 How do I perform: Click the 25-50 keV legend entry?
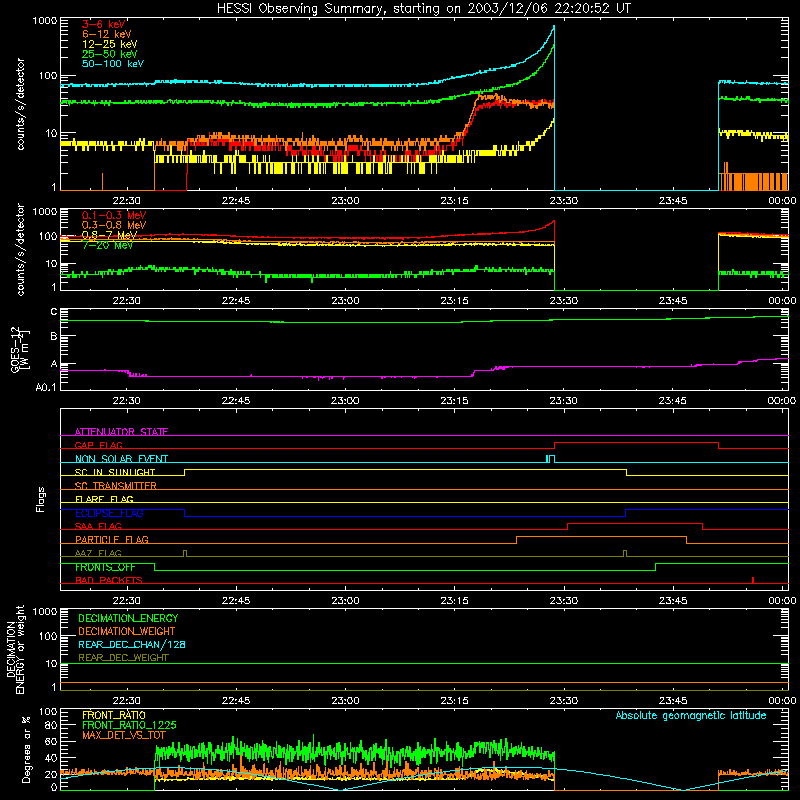click(110, 54)
